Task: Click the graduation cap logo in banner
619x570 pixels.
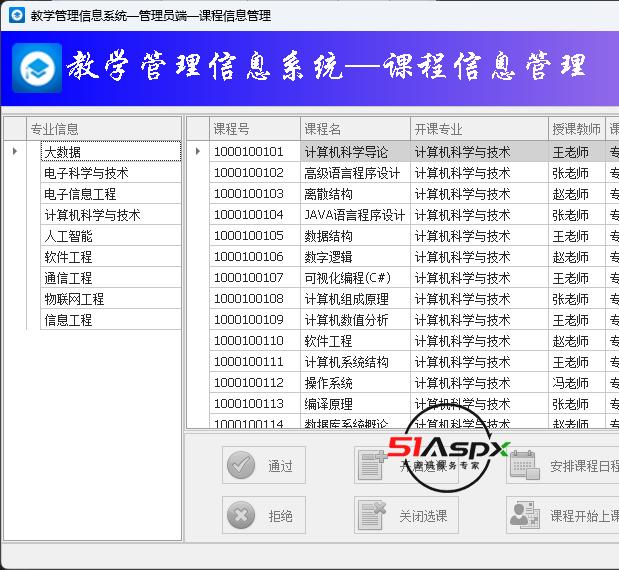Action: coord(37,68)
